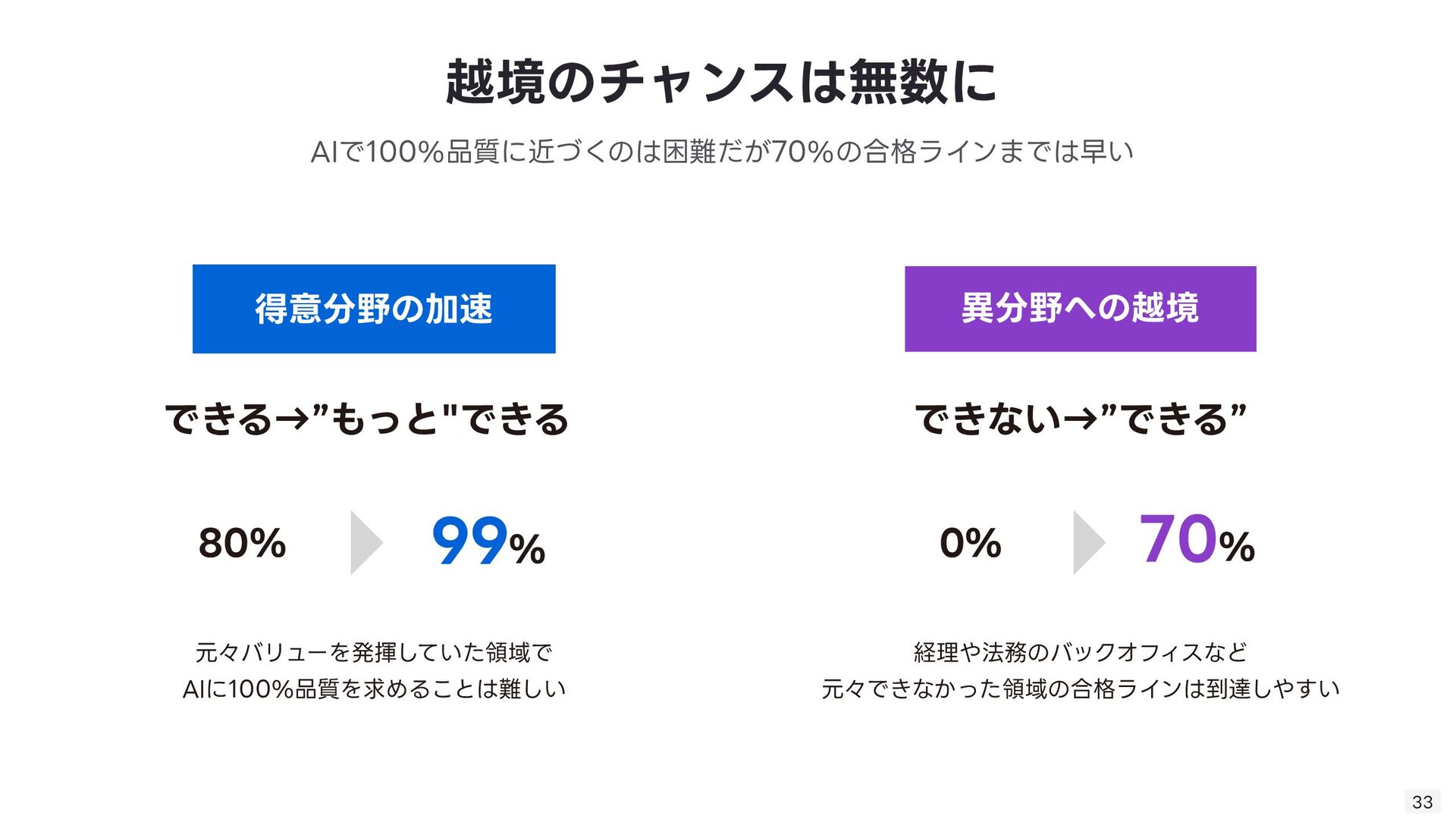Click the small arrow in できない→"できる" heading
This screenshot has height=819, width=1456.
pos(1080,419)
